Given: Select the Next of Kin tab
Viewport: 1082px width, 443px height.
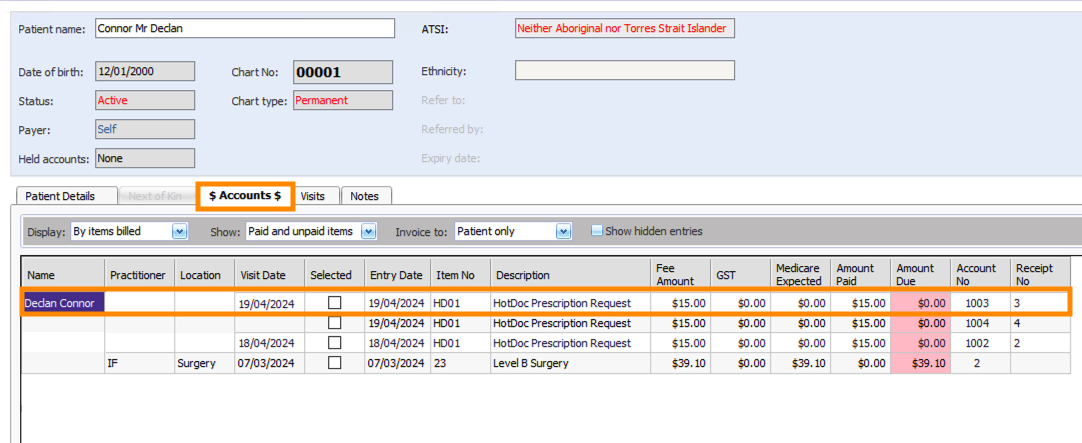Looking at the screenshot, I should 155,196.
